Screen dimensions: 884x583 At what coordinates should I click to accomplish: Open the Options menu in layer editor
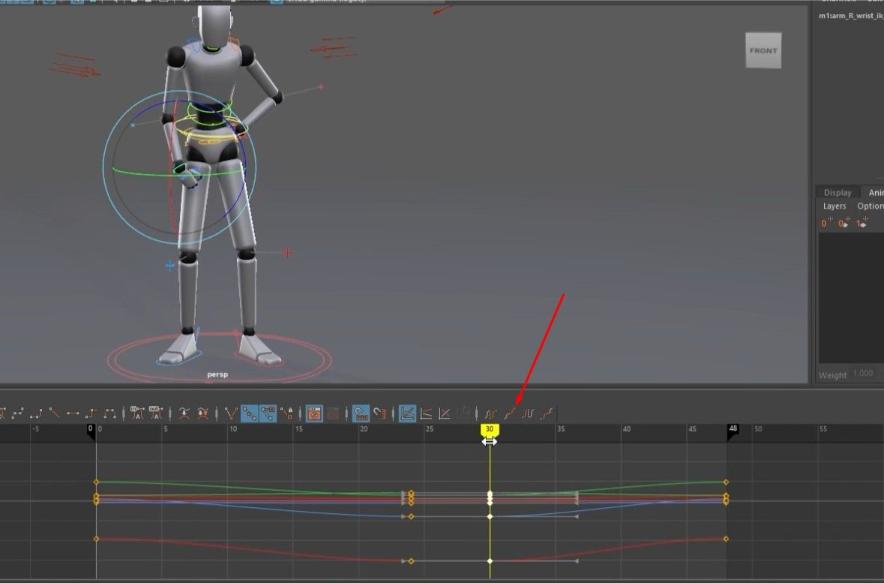point(870,206)
